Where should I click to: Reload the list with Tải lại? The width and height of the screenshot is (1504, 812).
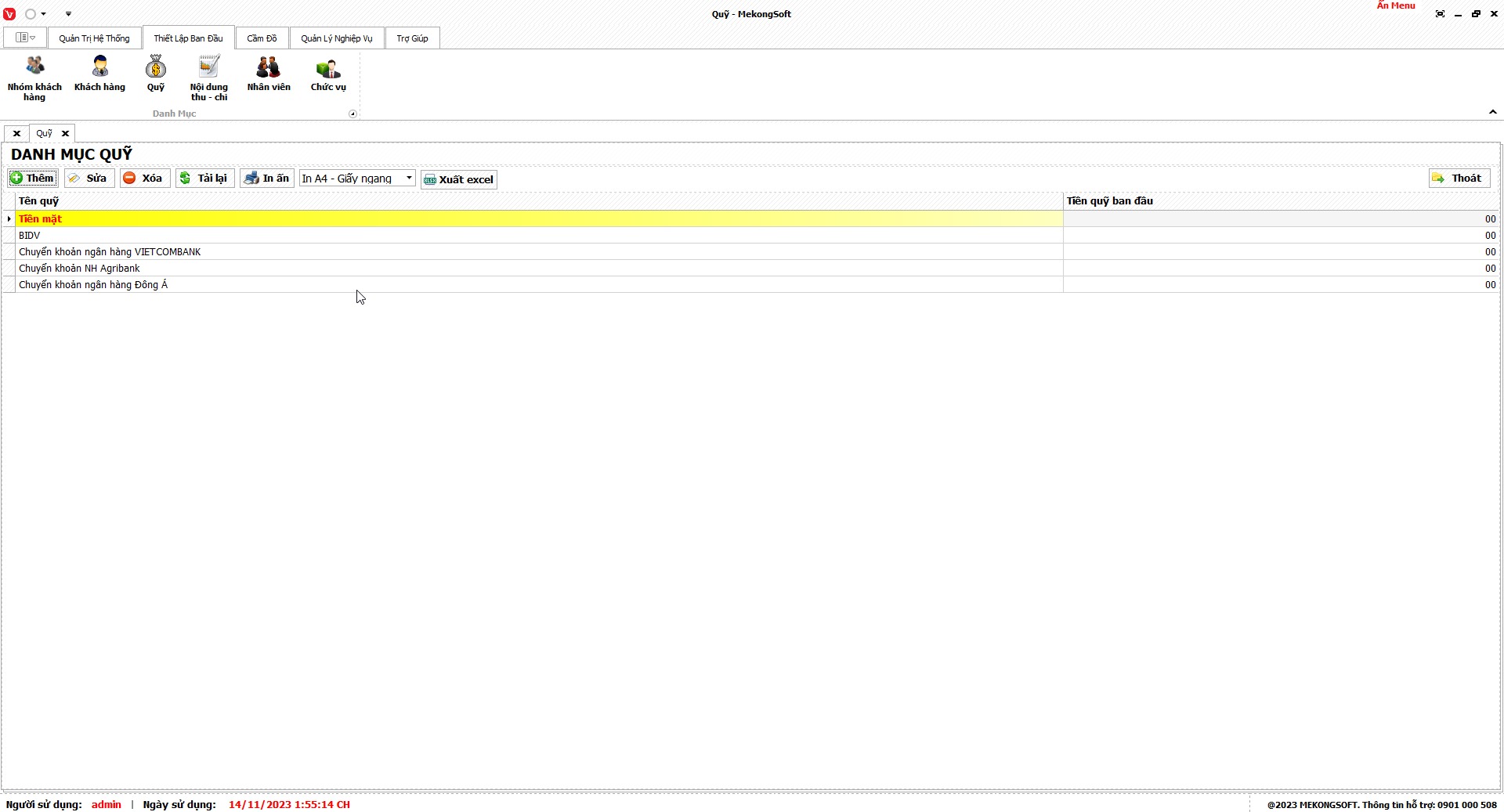pos(204,179)
